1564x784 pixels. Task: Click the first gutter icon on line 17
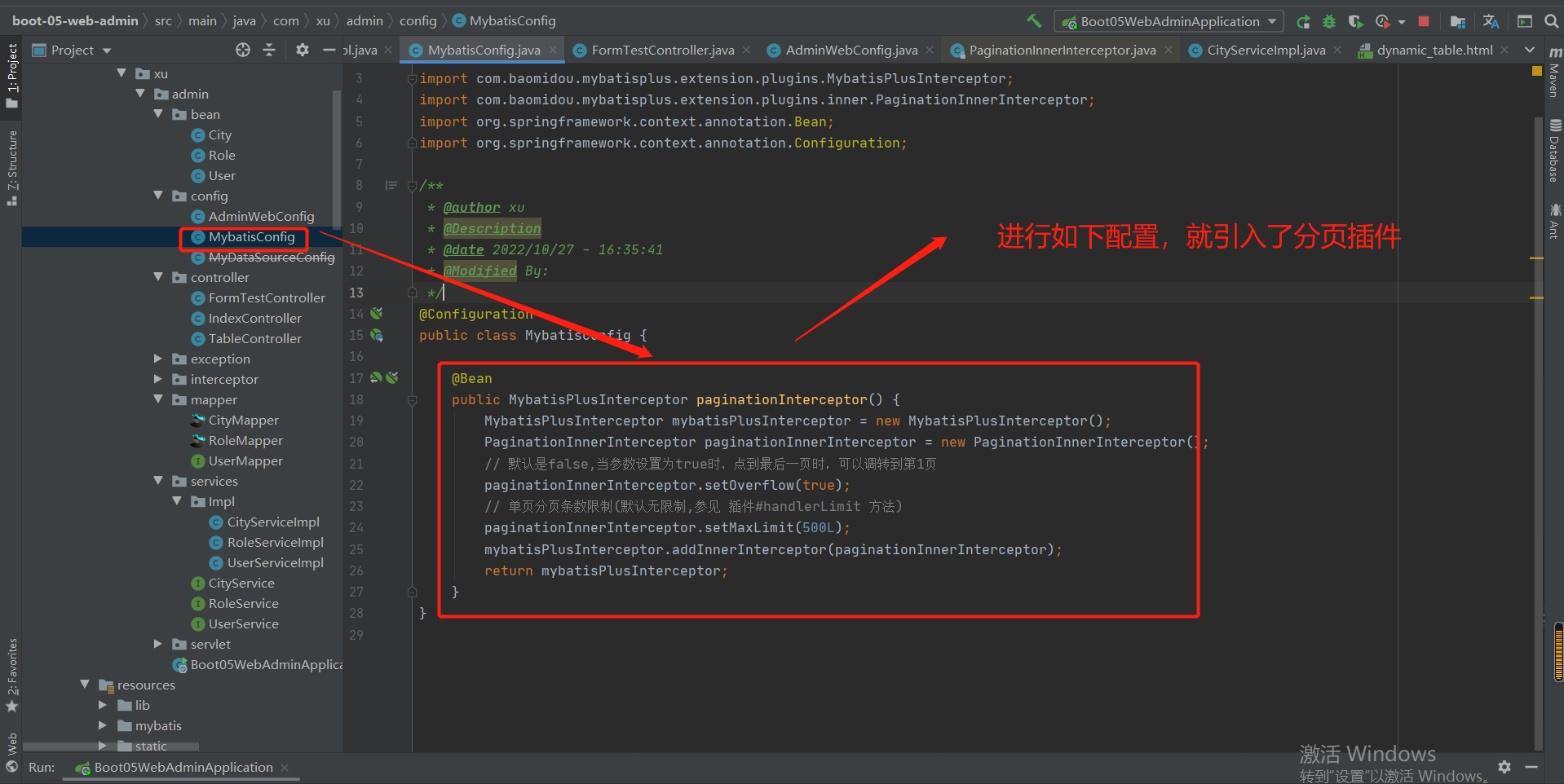click(x=376, y=378)
